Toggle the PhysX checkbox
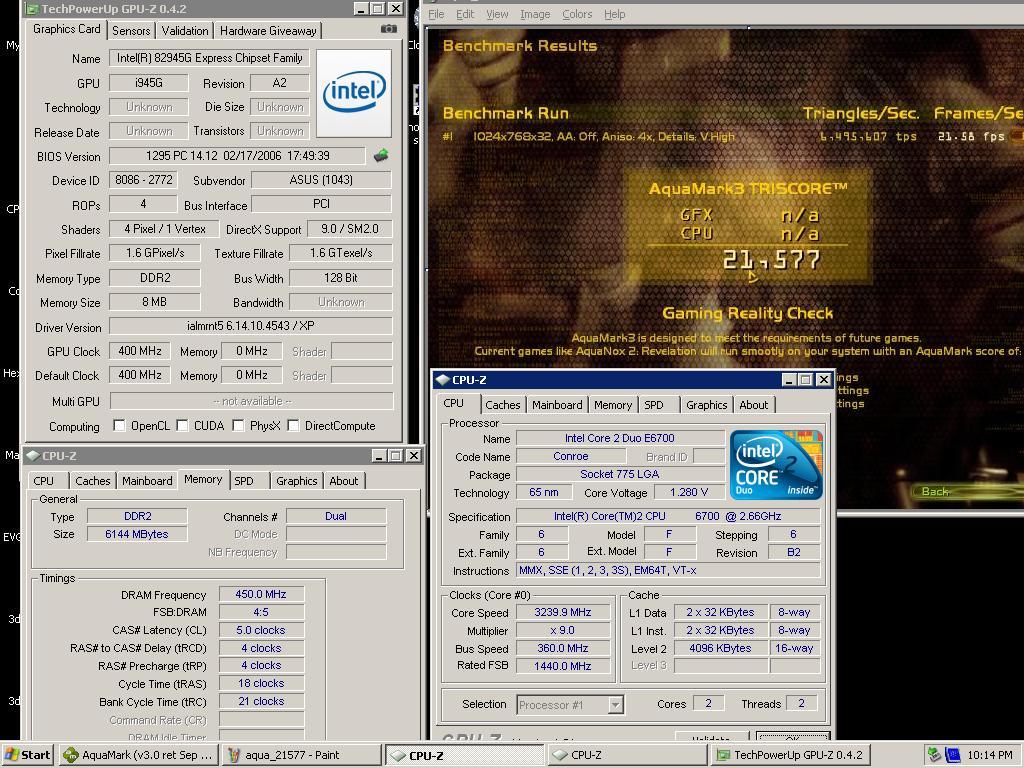Viewport: 1024px width, 768px height. point(238,426)
